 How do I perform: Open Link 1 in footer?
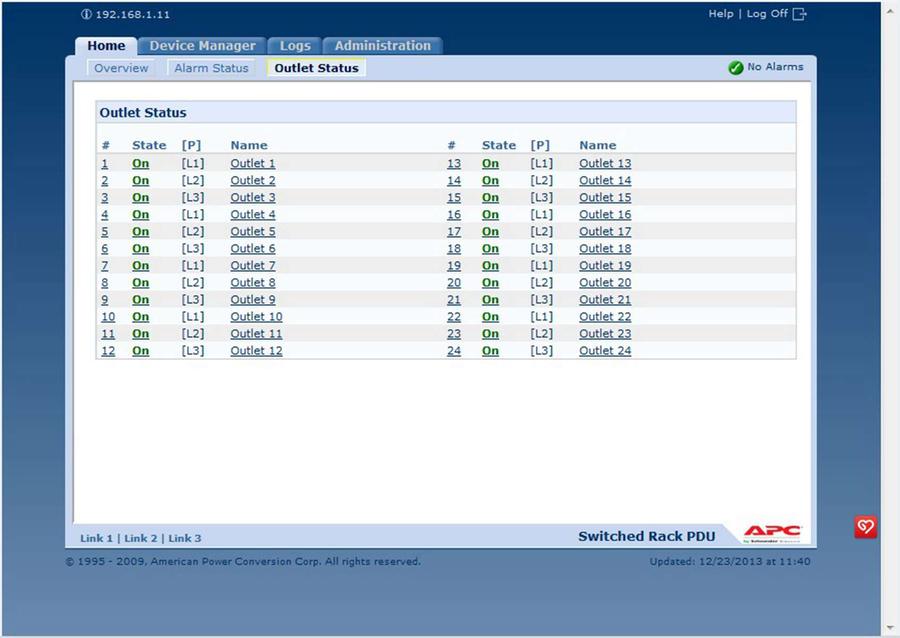click(96, 538)
